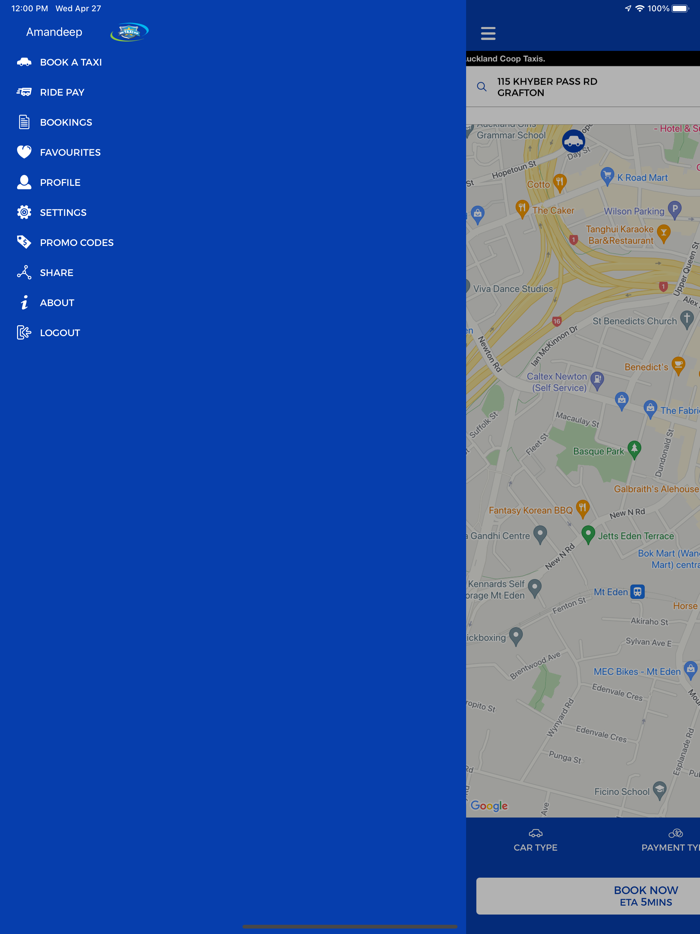Tap the Coop Taxis logo beside Amandeep
700x934 pixels.
(129, 32)
